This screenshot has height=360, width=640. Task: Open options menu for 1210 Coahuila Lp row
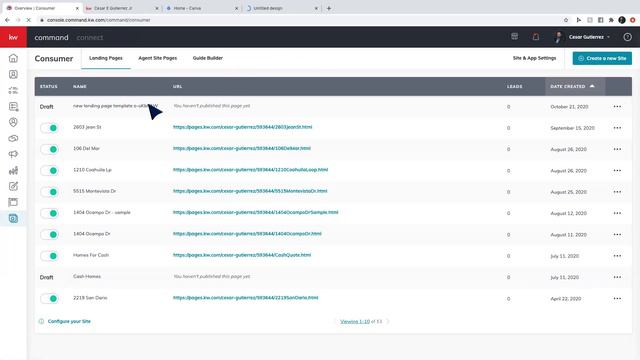click(x=617, y=171)
